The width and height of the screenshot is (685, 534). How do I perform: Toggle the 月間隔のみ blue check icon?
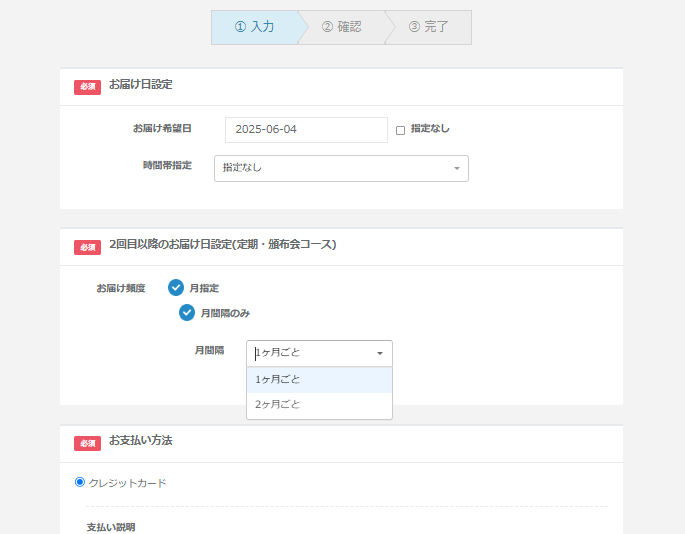[187, 313]
